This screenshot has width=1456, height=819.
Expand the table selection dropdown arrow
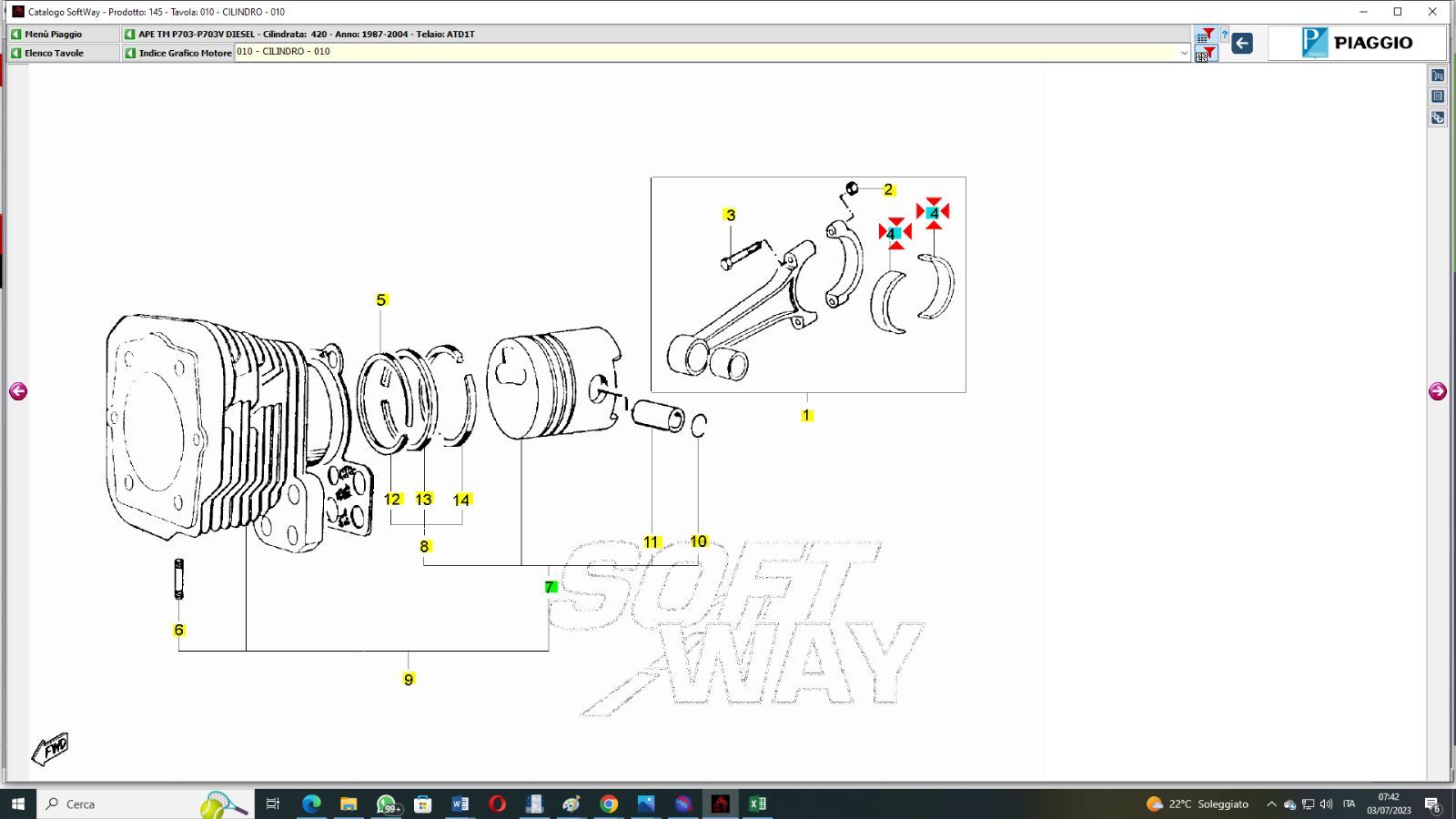click(1184, 53)
